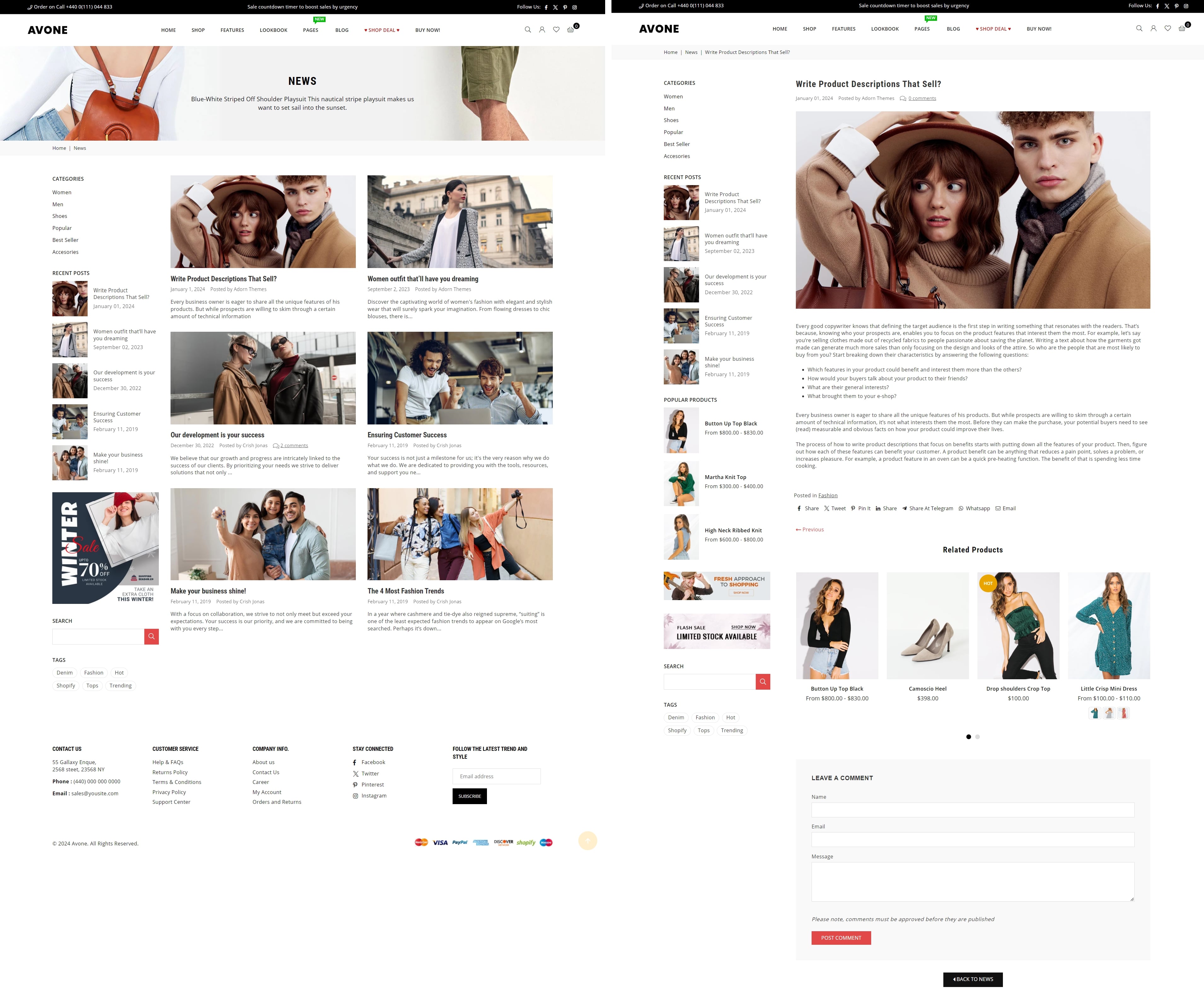Screen dimensions: 1204x999
Task: Expand the SHOP DEAL menu
Action: point(382,30)
